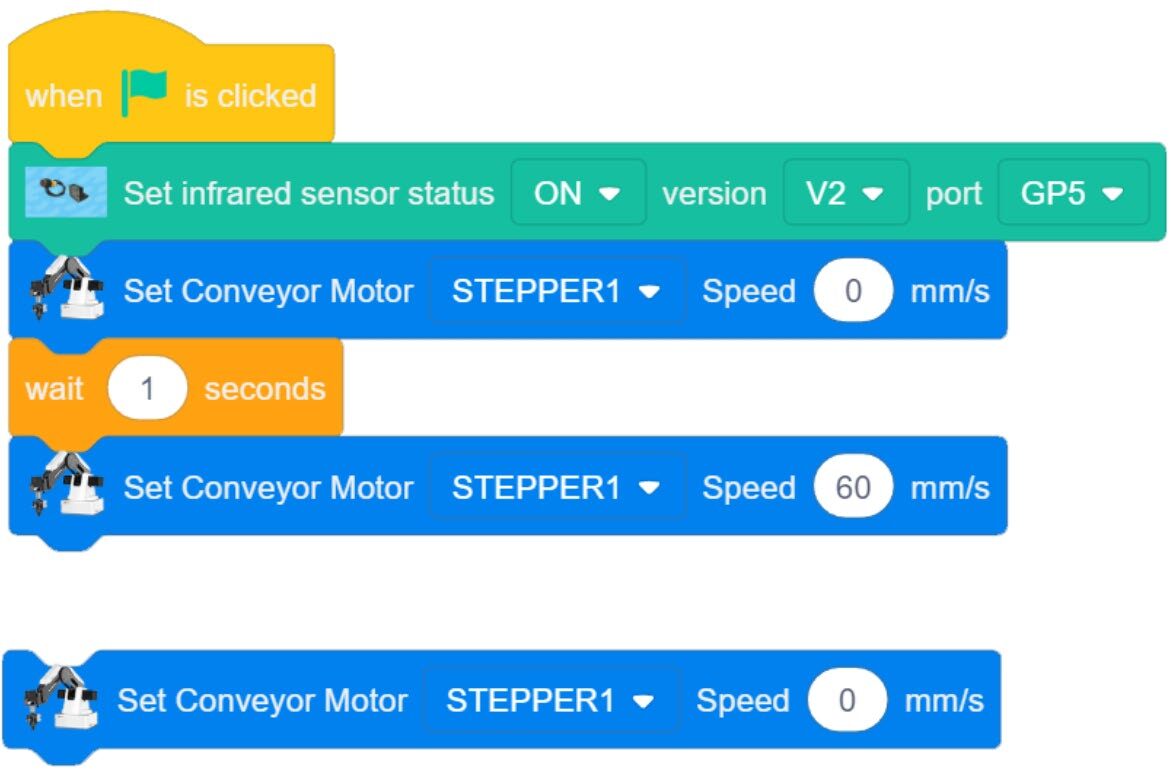This screenshot has width=1171, height=770.
Task: Open the V2 version dropdown
Action: click(x=846, y=193)
